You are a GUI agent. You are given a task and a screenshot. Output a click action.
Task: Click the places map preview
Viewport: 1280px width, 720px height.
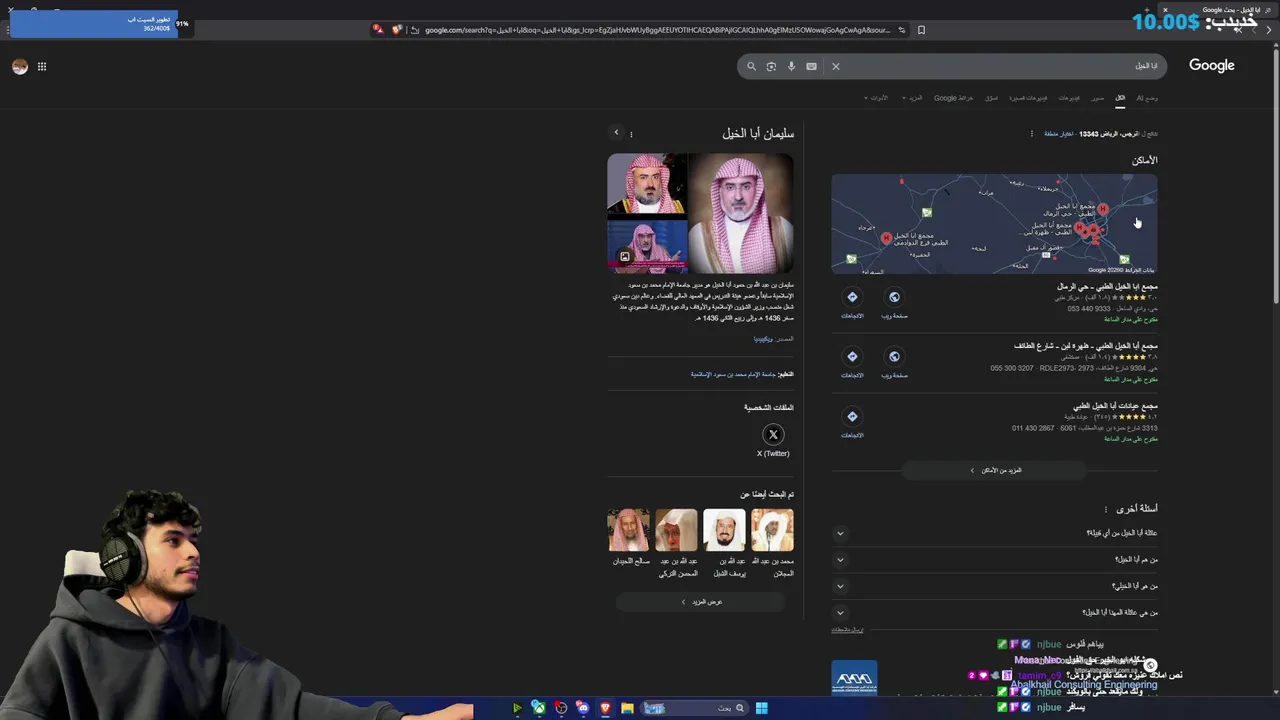994,224
